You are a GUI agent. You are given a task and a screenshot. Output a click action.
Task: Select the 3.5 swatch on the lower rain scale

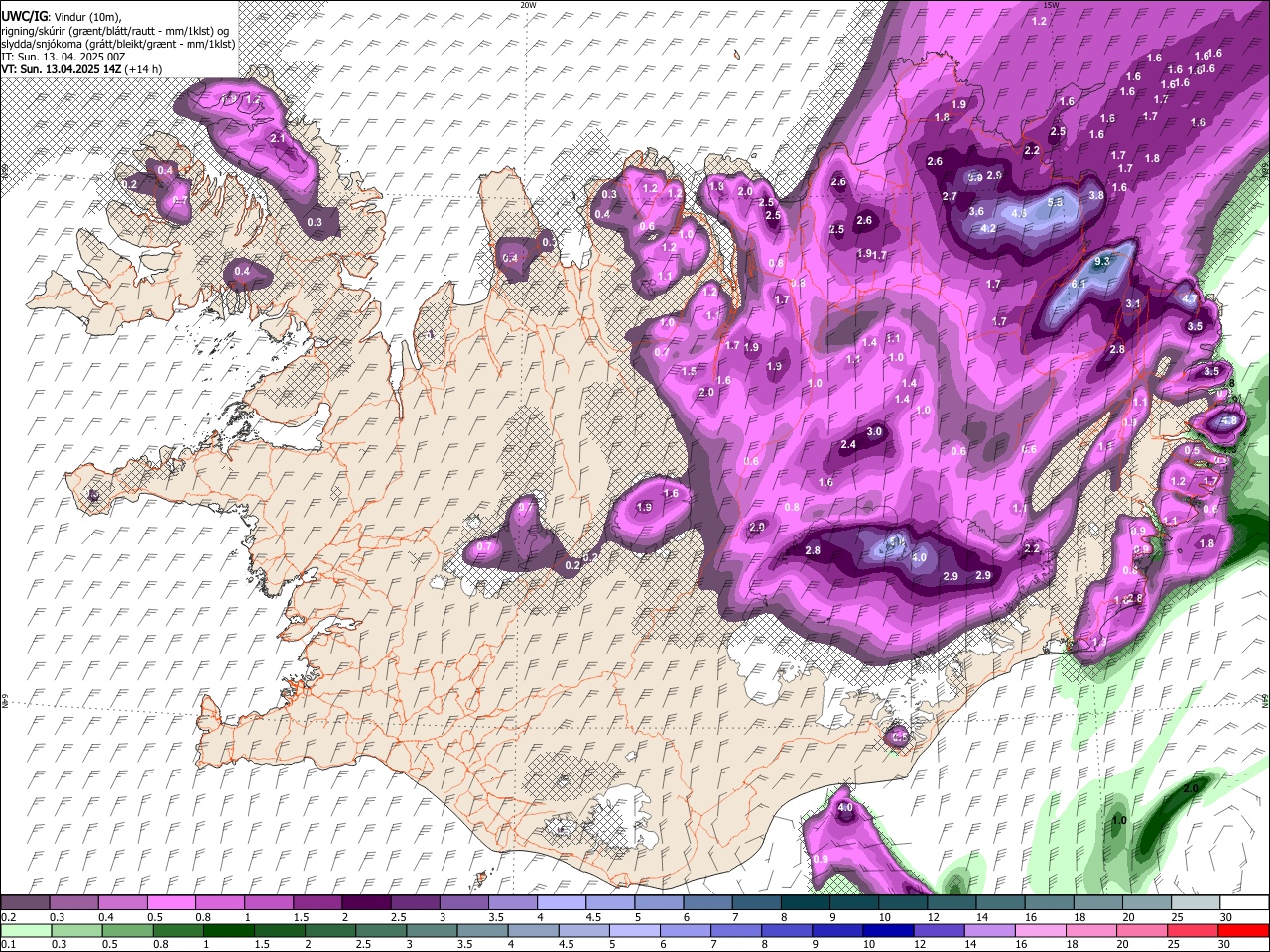point(483,930)
